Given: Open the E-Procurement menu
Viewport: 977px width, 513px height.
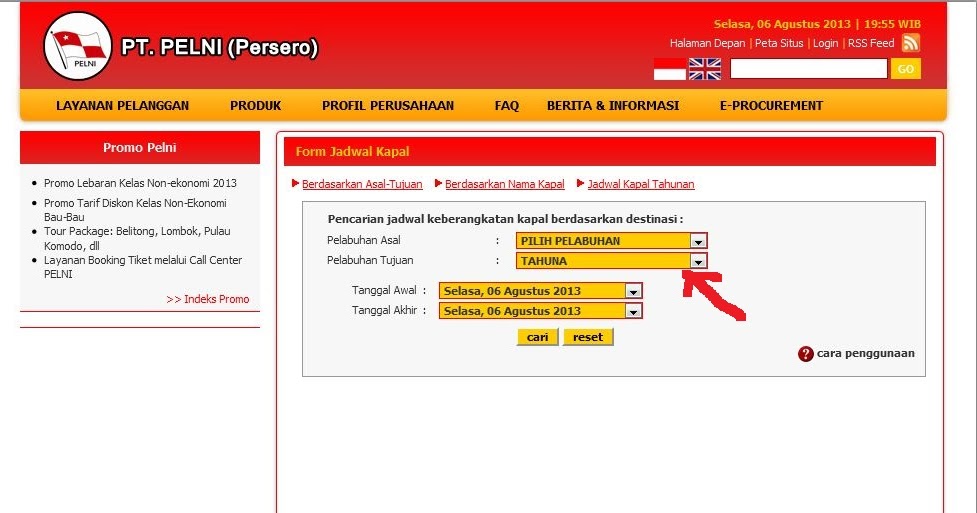Looking at the screenshot, I should coord(771,106).
